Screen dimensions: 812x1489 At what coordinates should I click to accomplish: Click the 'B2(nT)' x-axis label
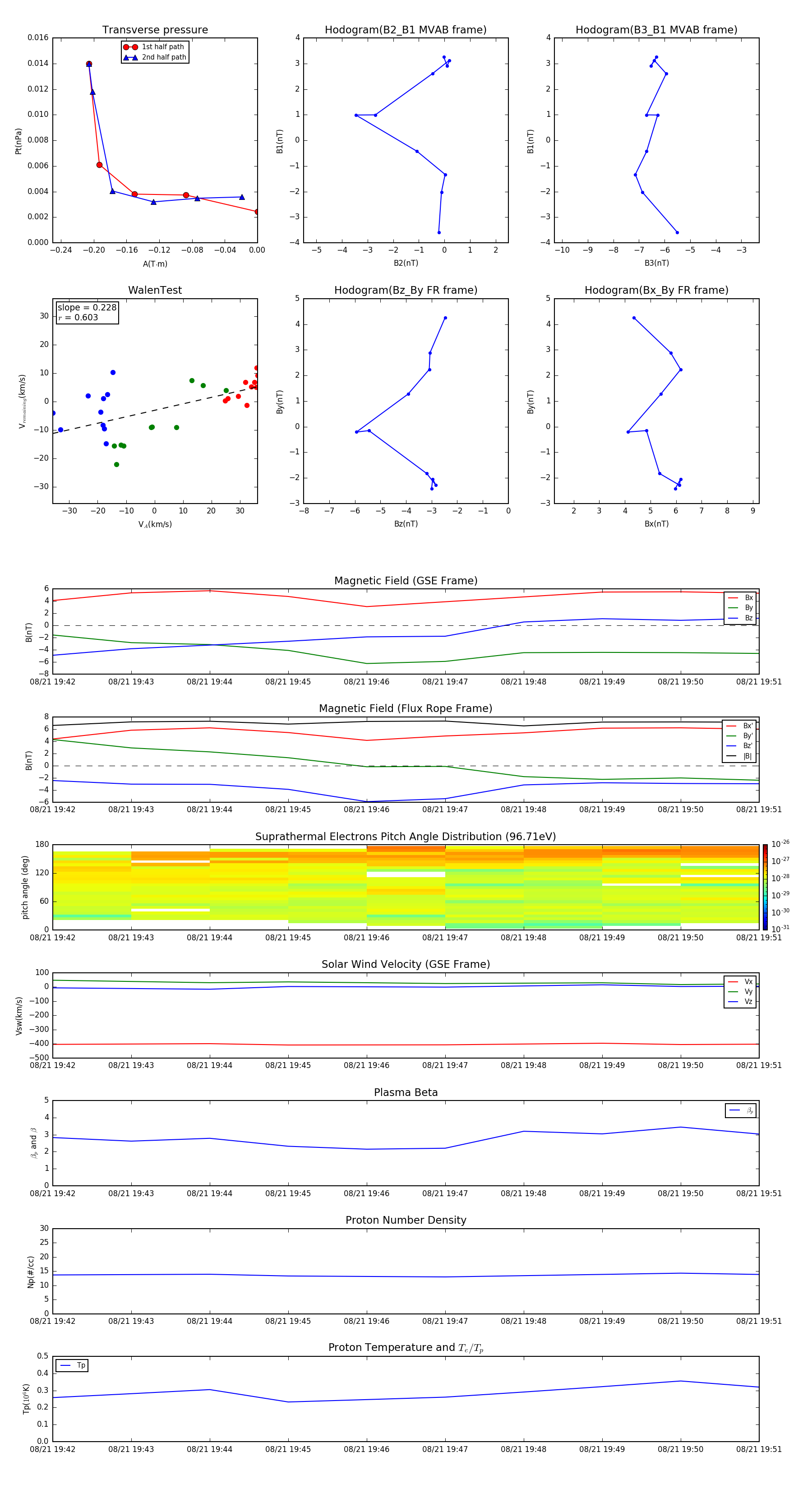[x=406, y=263]
